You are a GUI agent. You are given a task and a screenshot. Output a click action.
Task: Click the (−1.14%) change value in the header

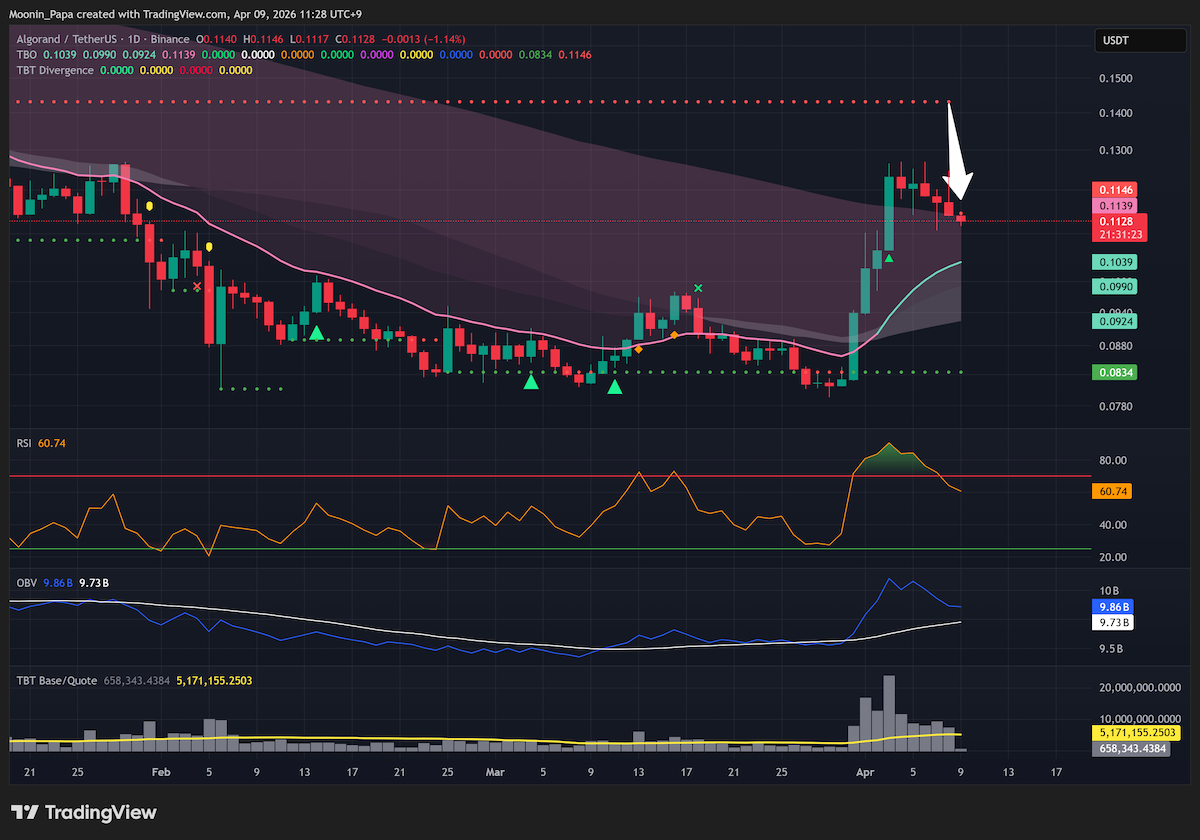pyautogui.click(x=443, y=38)
